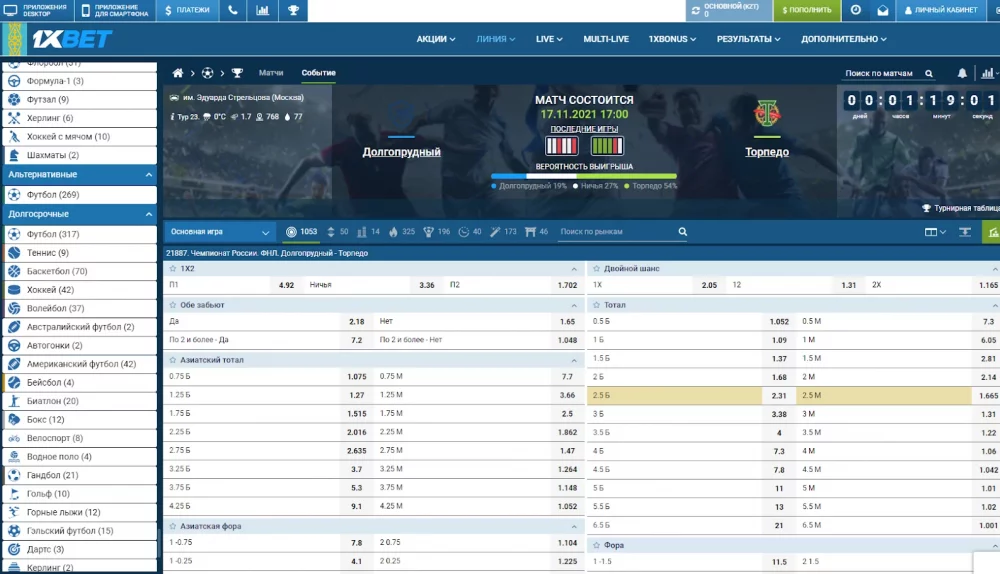Collapse the Долгосрочные sidebar section

(149, 214)
